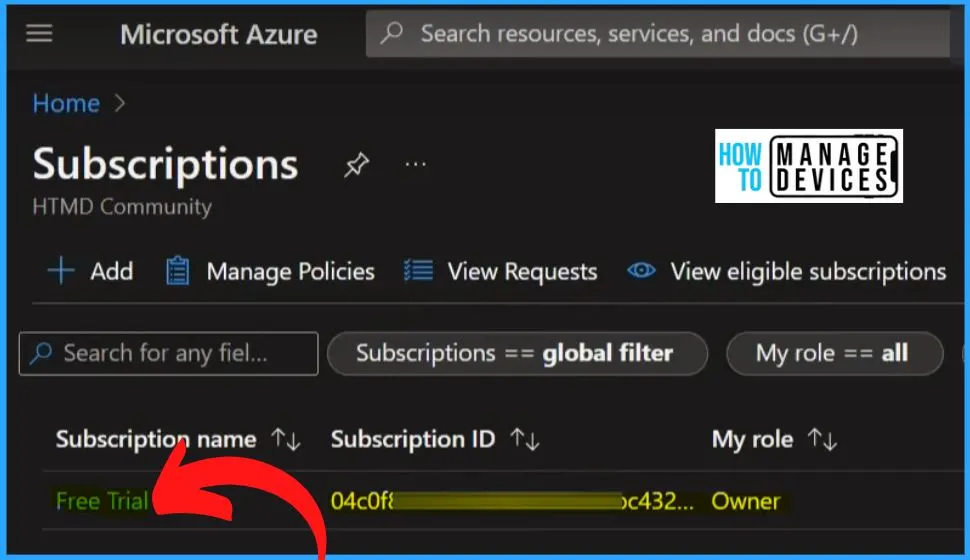Viewport: 970px width, 560px height.
Task: Click the magnifier icon in the filter search box
Action: click(41, 353)
